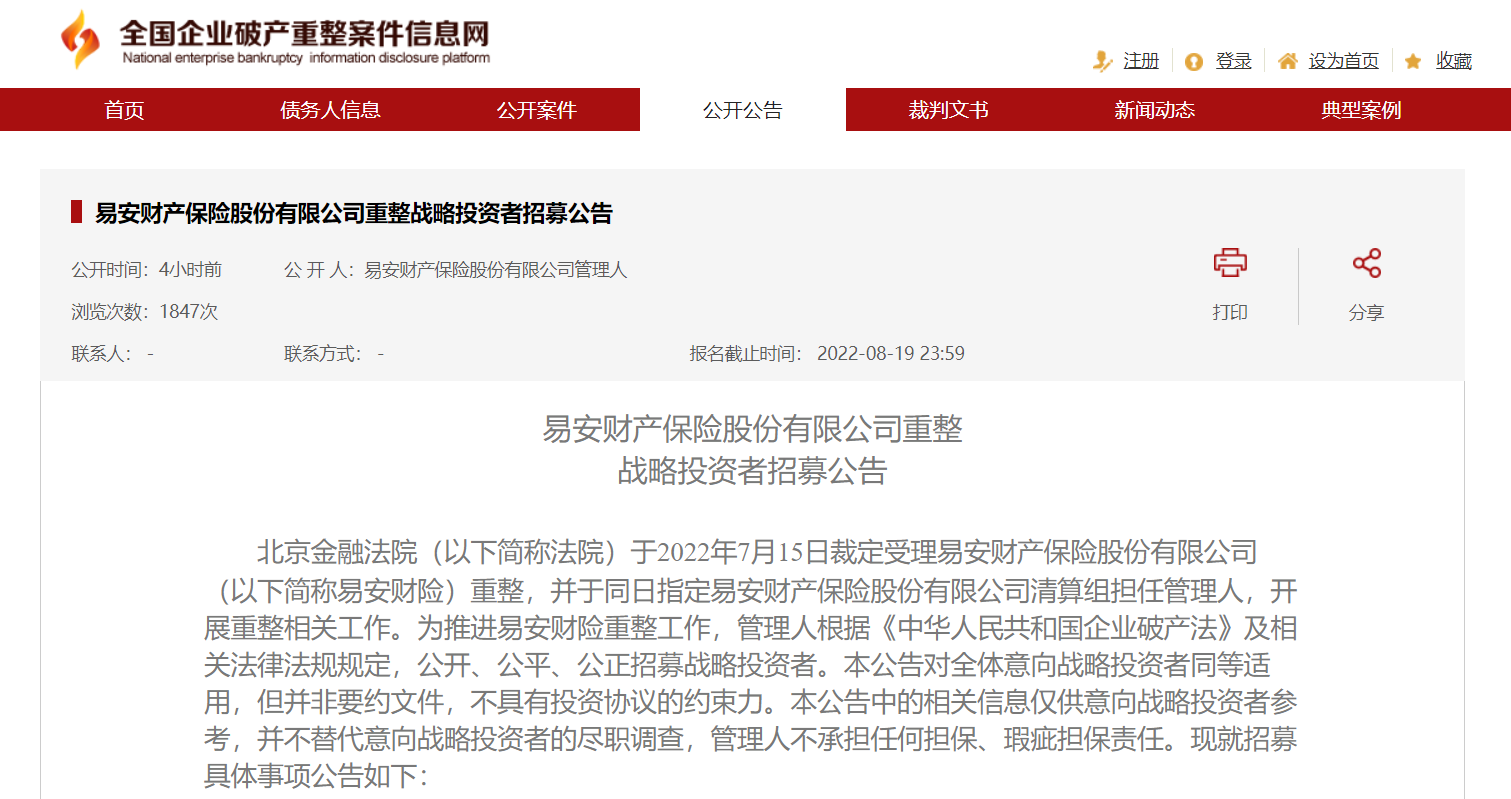
Task: Open the 登录 login link
Action: [x=1233, y=61]
